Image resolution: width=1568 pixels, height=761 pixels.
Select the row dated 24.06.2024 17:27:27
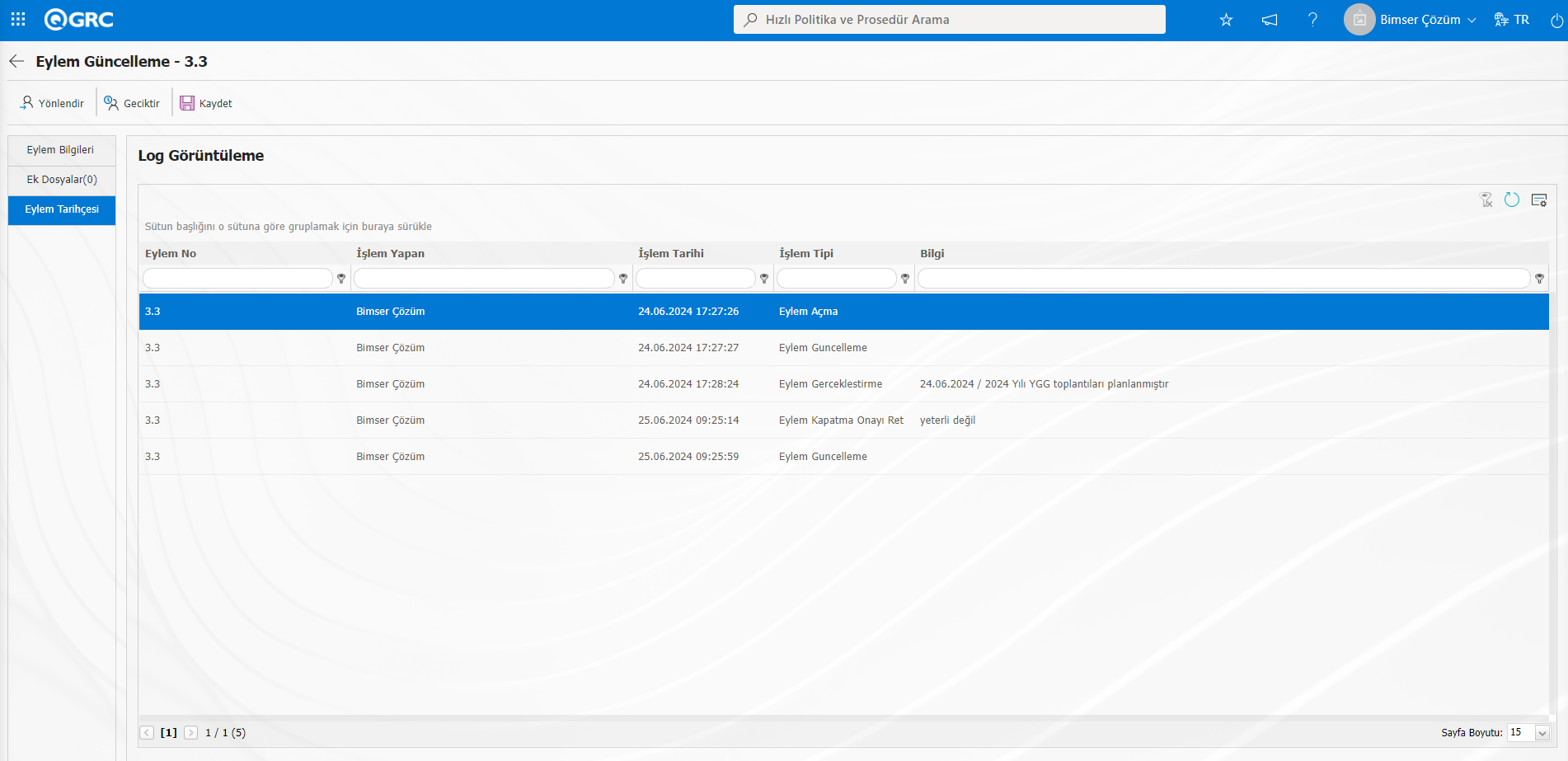point(844,348)
